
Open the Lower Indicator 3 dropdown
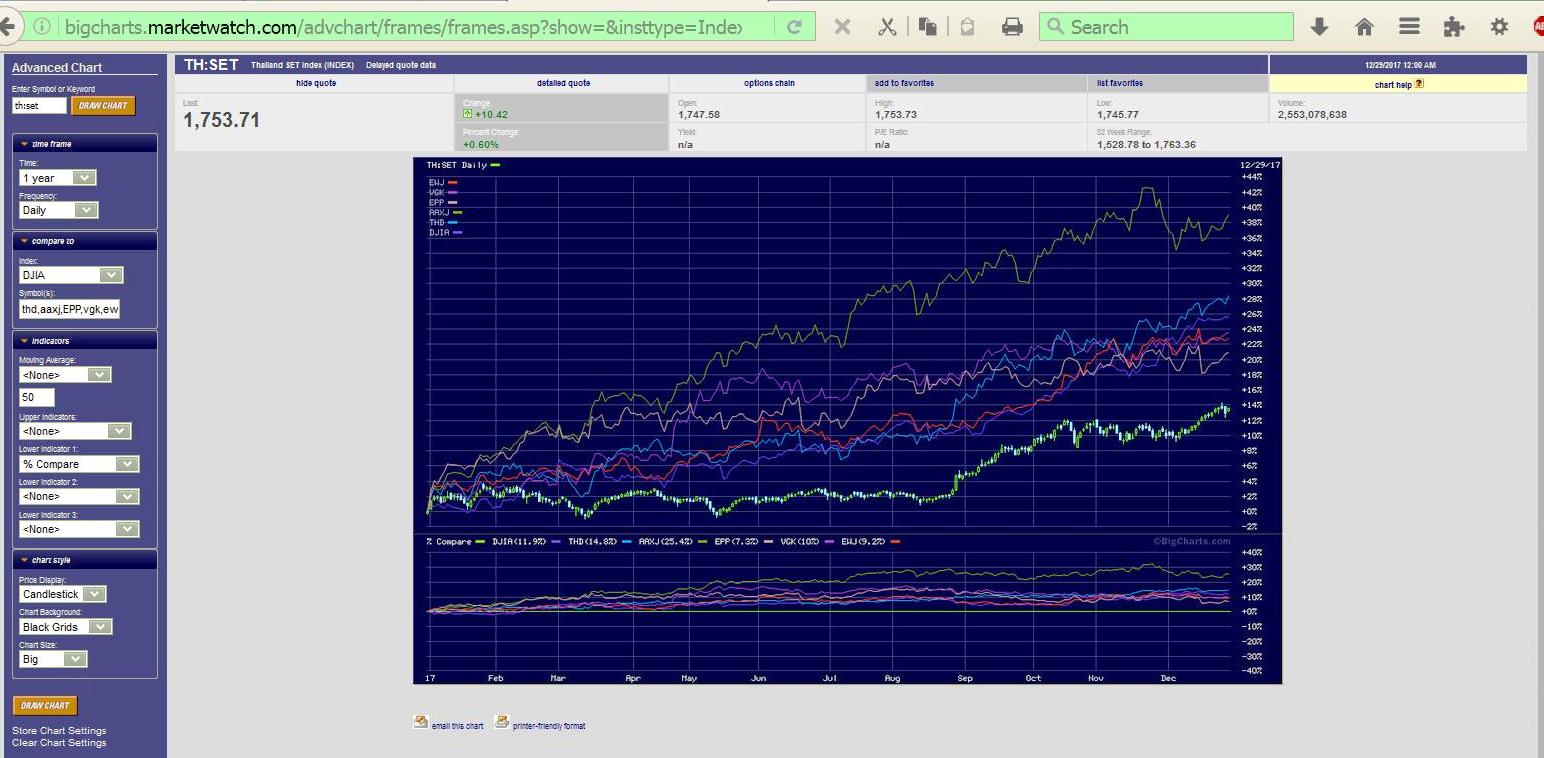tap(79, 529)
